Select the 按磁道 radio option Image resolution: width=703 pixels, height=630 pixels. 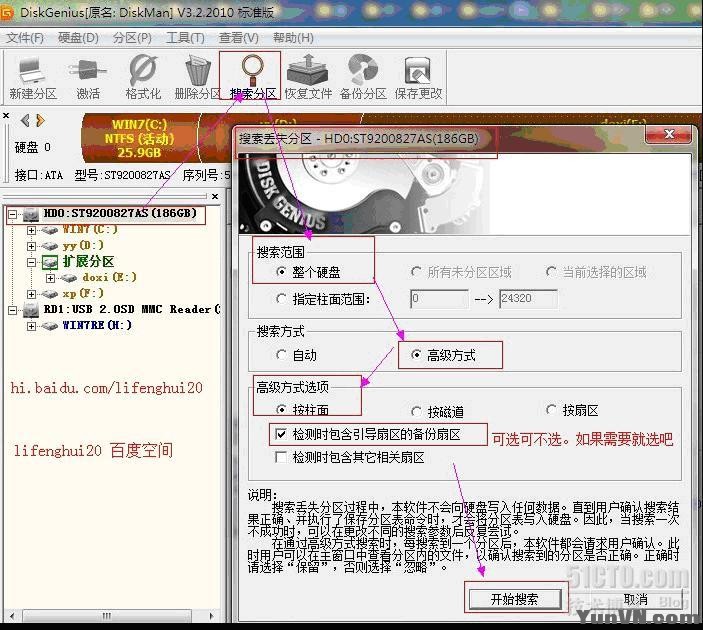coord(416,410)
